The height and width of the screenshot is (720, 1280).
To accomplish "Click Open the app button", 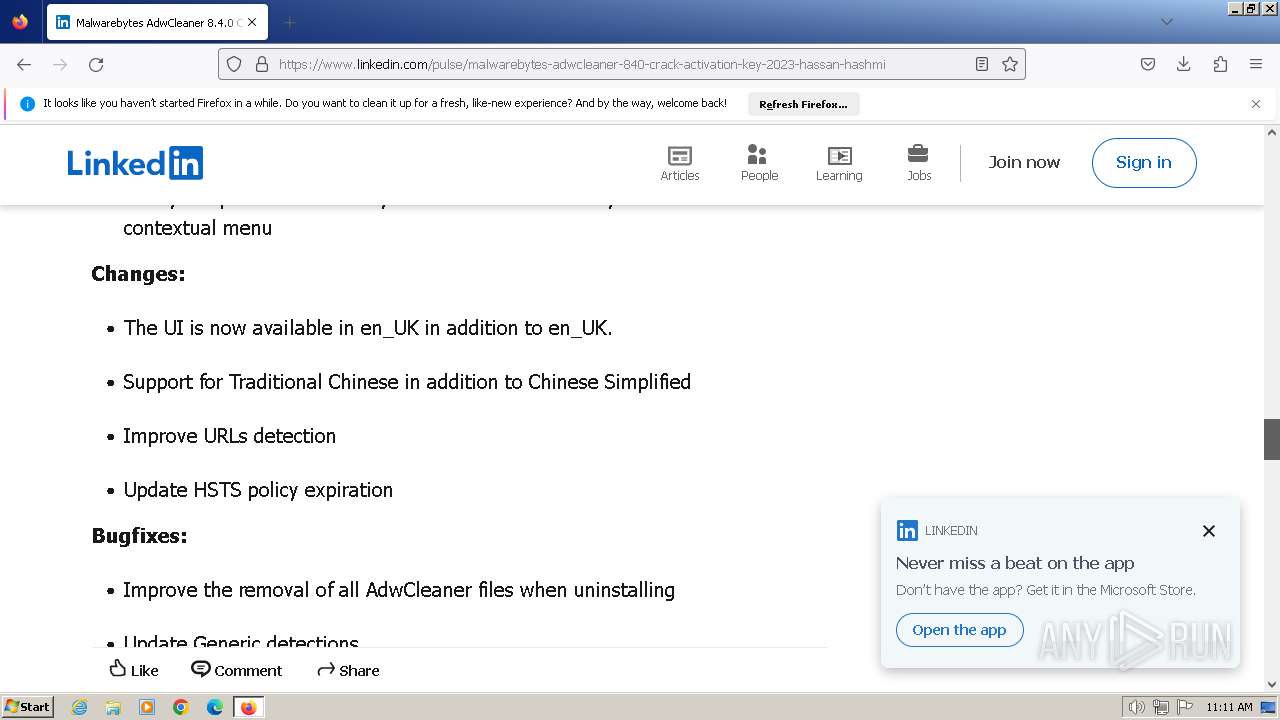I will point(959,630).
